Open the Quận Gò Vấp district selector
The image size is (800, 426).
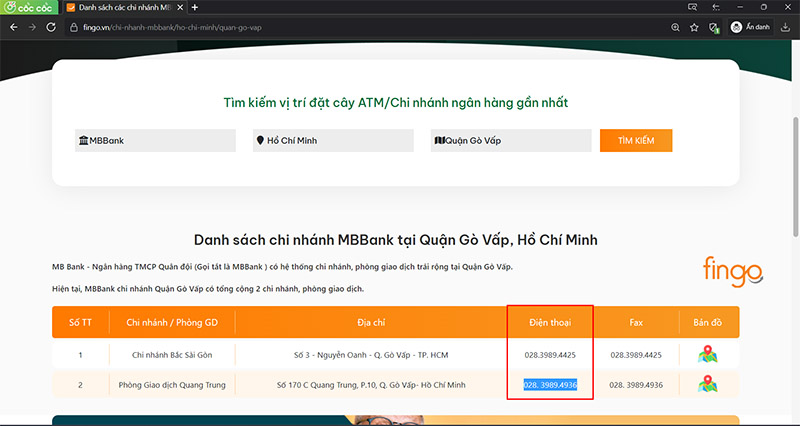[511, 140]
